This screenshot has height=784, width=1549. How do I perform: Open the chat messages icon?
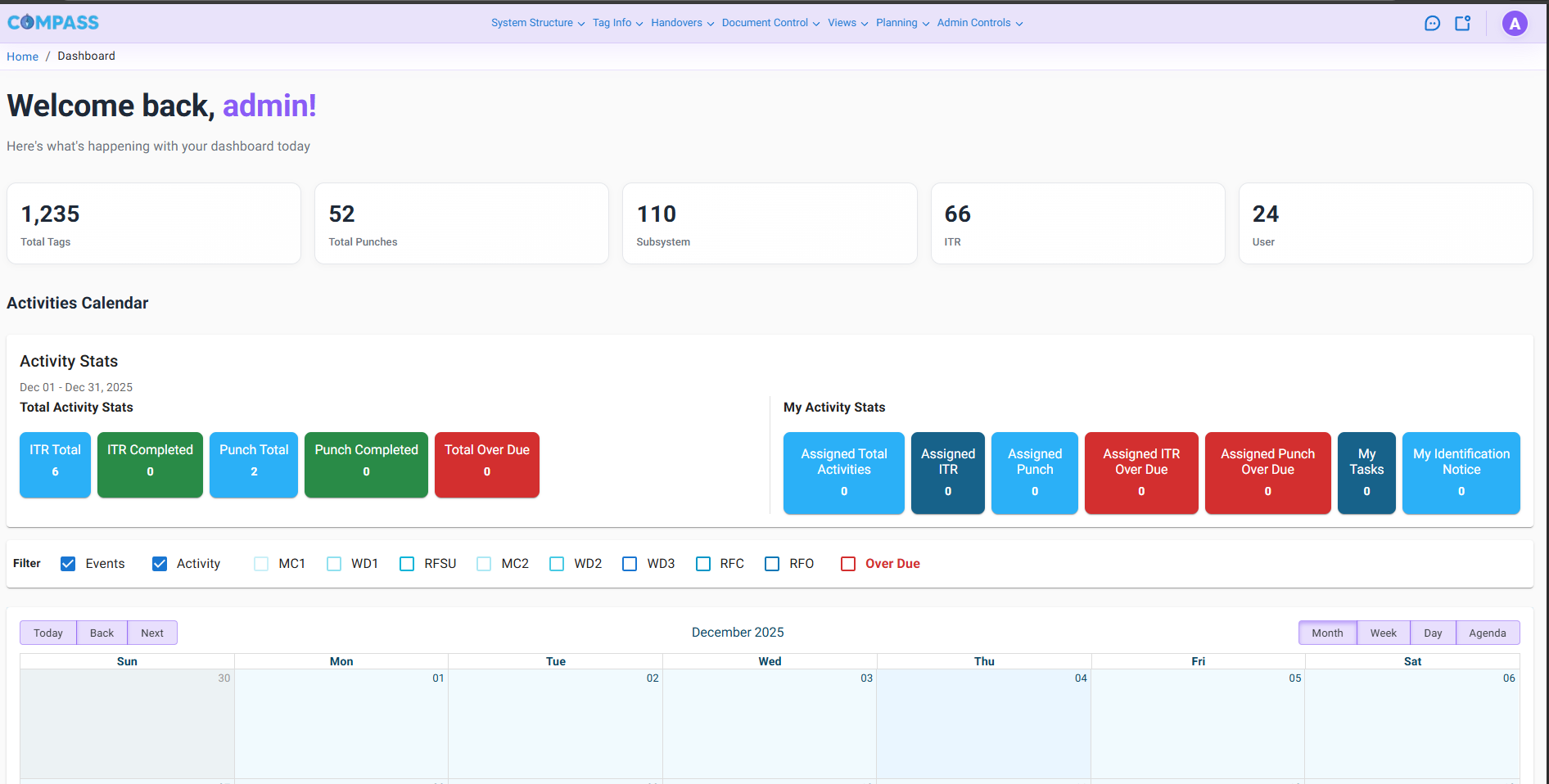[1432, 23]
